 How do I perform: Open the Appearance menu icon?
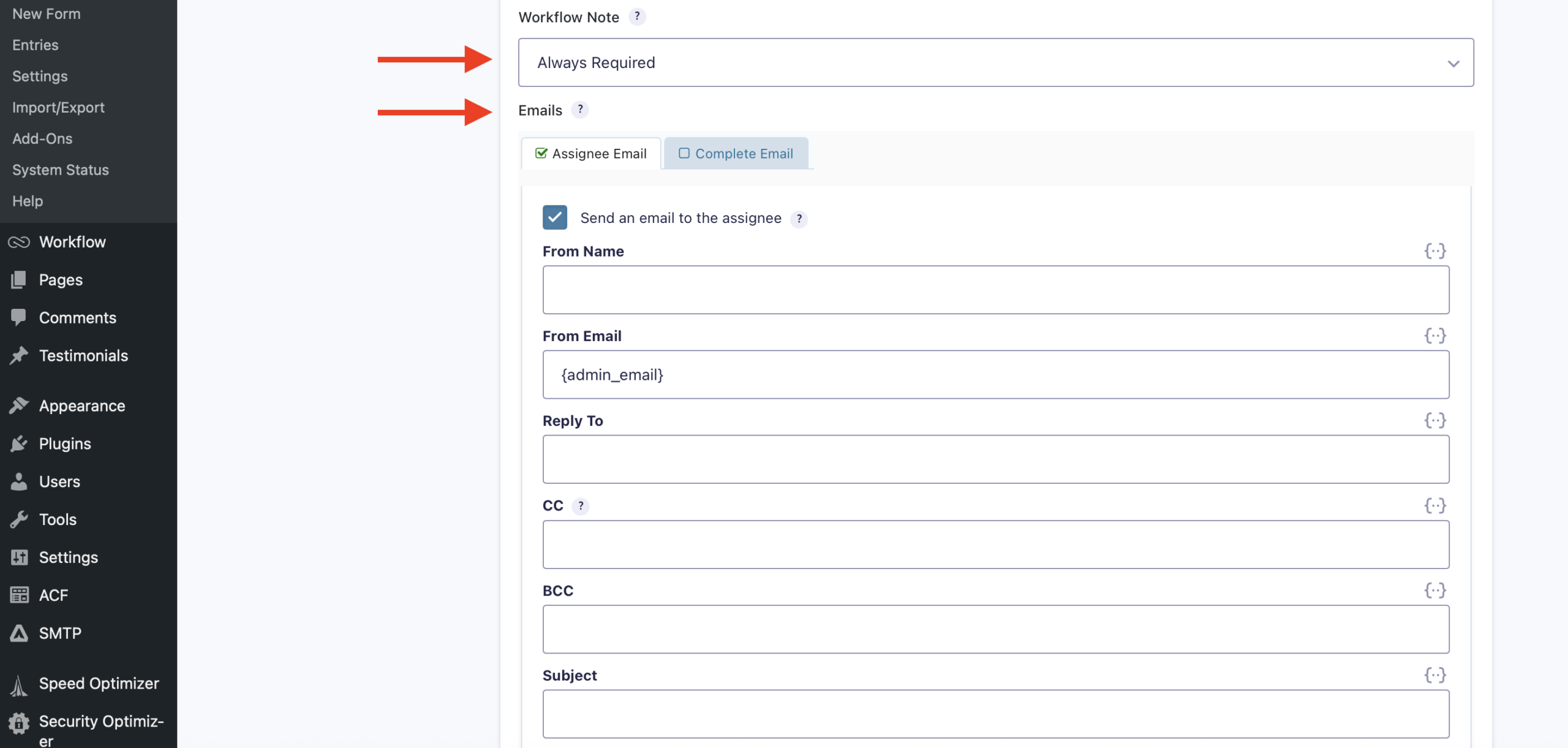tap(19, 405)
